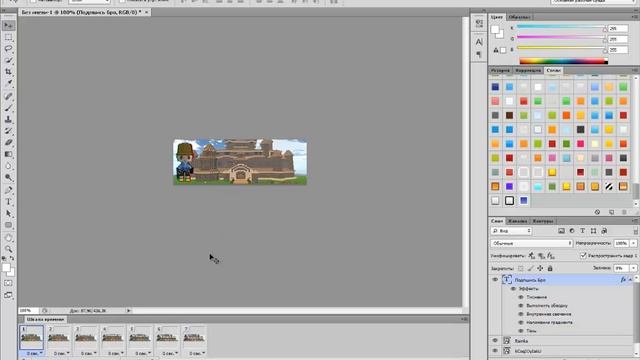Viewport: 640px width, 360px height.
Task: Select the Eyedropper tool
Action: (x=8, y=83)
